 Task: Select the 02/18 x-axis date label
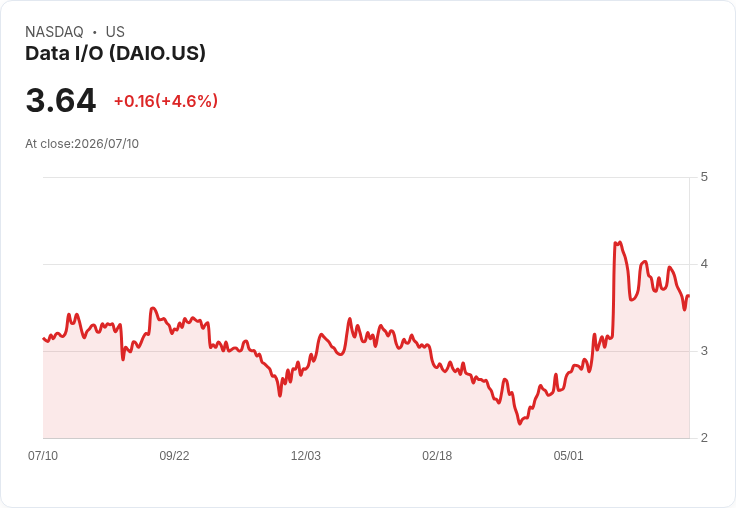(437, 455)
